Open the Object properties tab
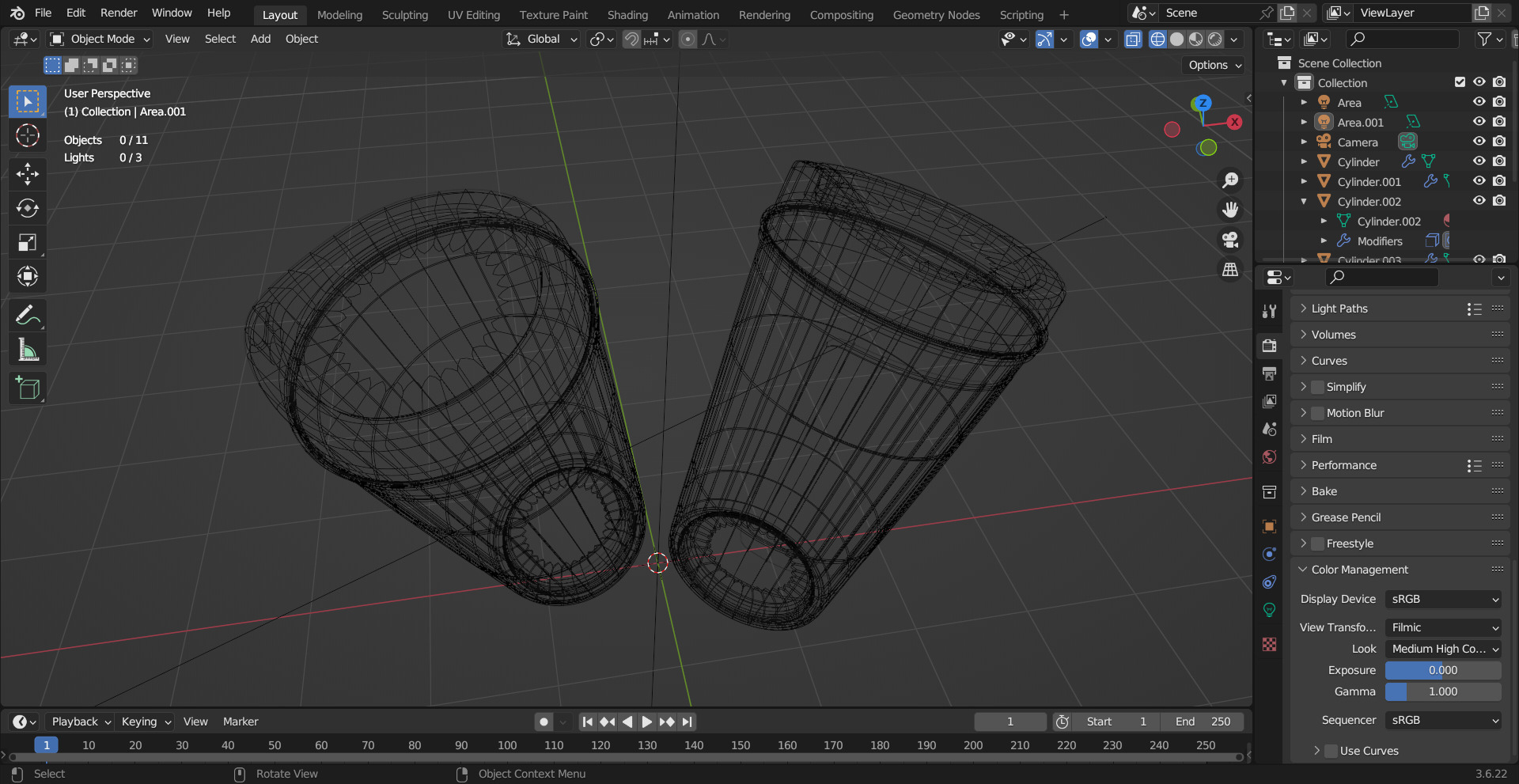The height and width of the screenshot is (784, 1519). (x=1270, y=526)
